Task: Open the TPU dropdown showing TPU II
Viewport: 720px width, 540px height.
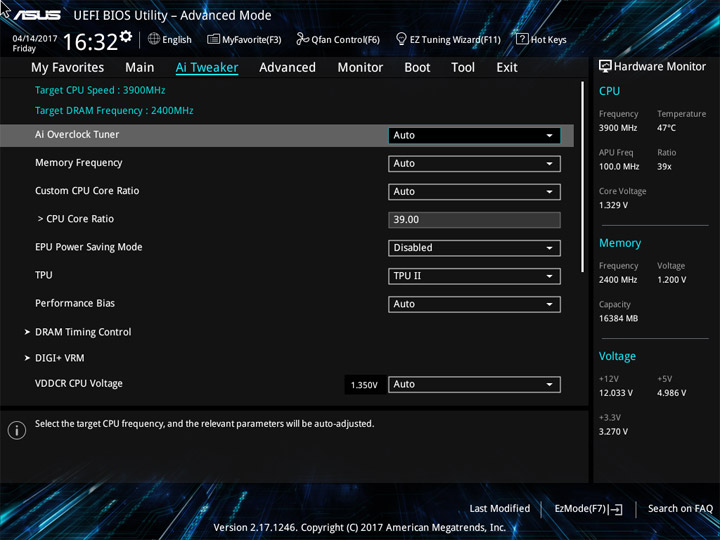Action: point(474,276)
